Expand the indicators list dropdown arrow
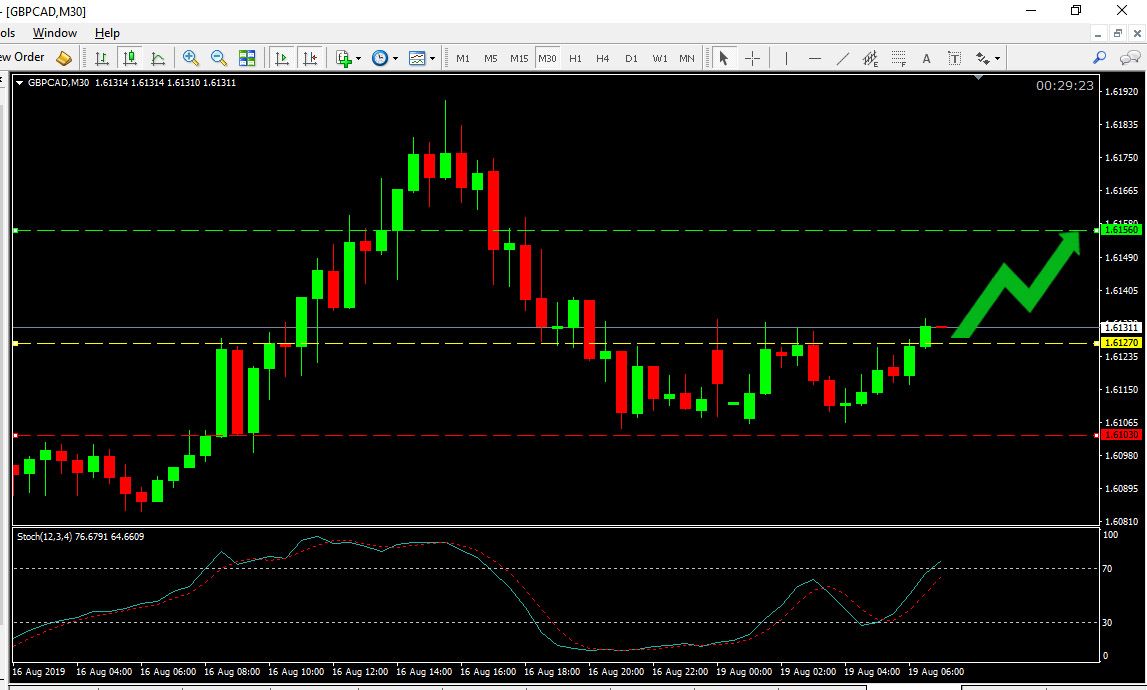The height and width of the screenshot is (690, 1147). [358, 59]
